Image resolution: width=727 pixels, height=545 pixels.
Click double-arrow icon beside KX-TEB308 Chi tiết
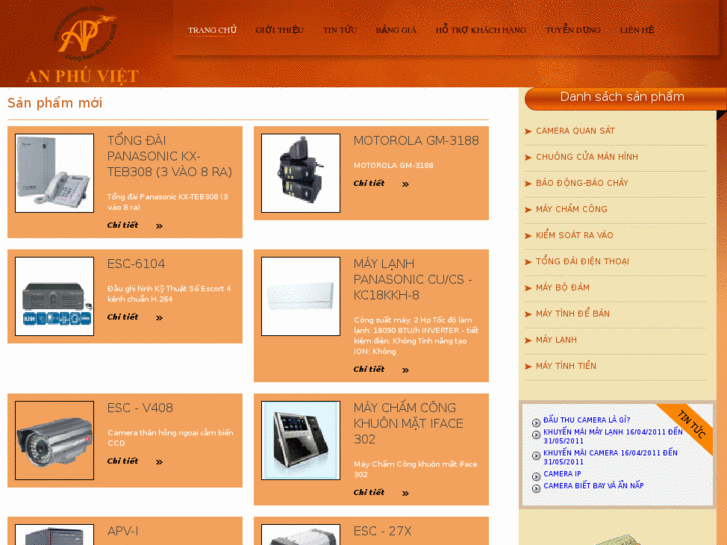pos(159,226)
